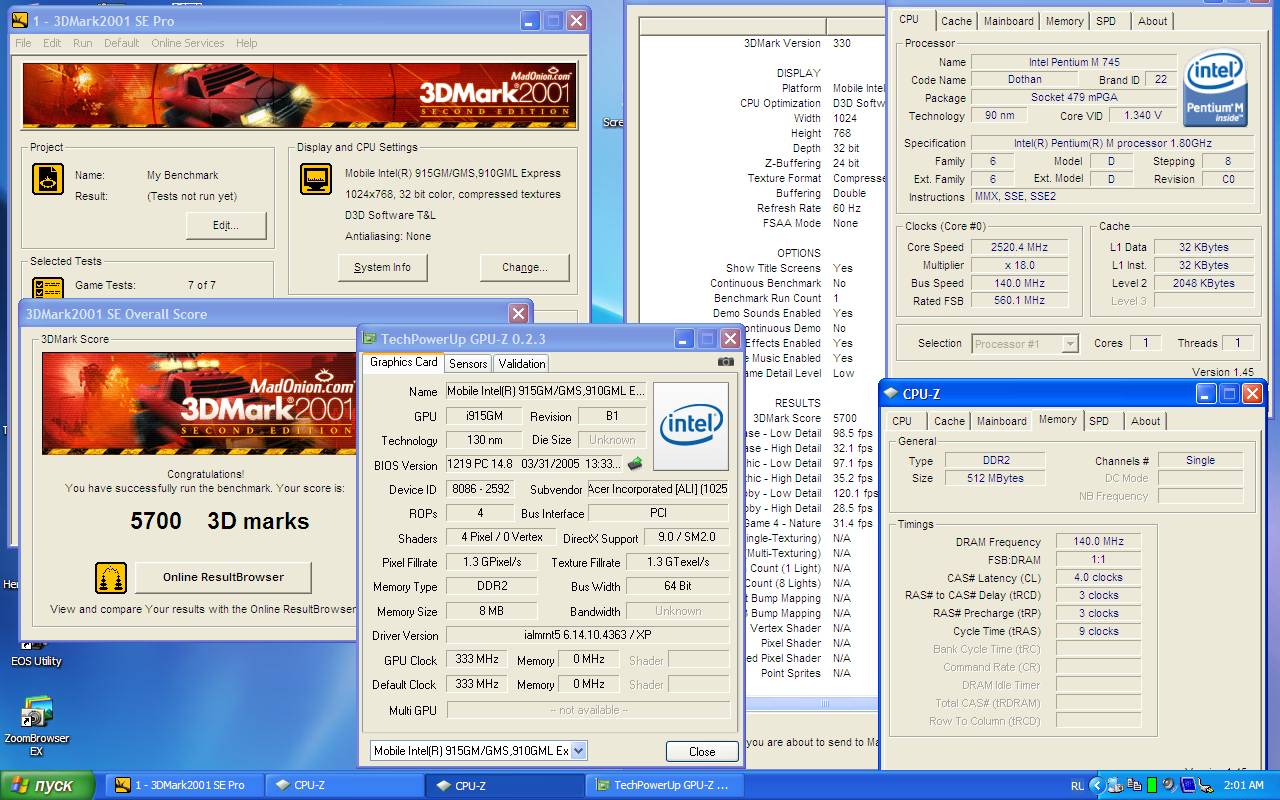Open Mainboard tab in the CPU-Z Memory timings window
The height and width of the screenshot is (800, 1280).
tap(1002, 421)
